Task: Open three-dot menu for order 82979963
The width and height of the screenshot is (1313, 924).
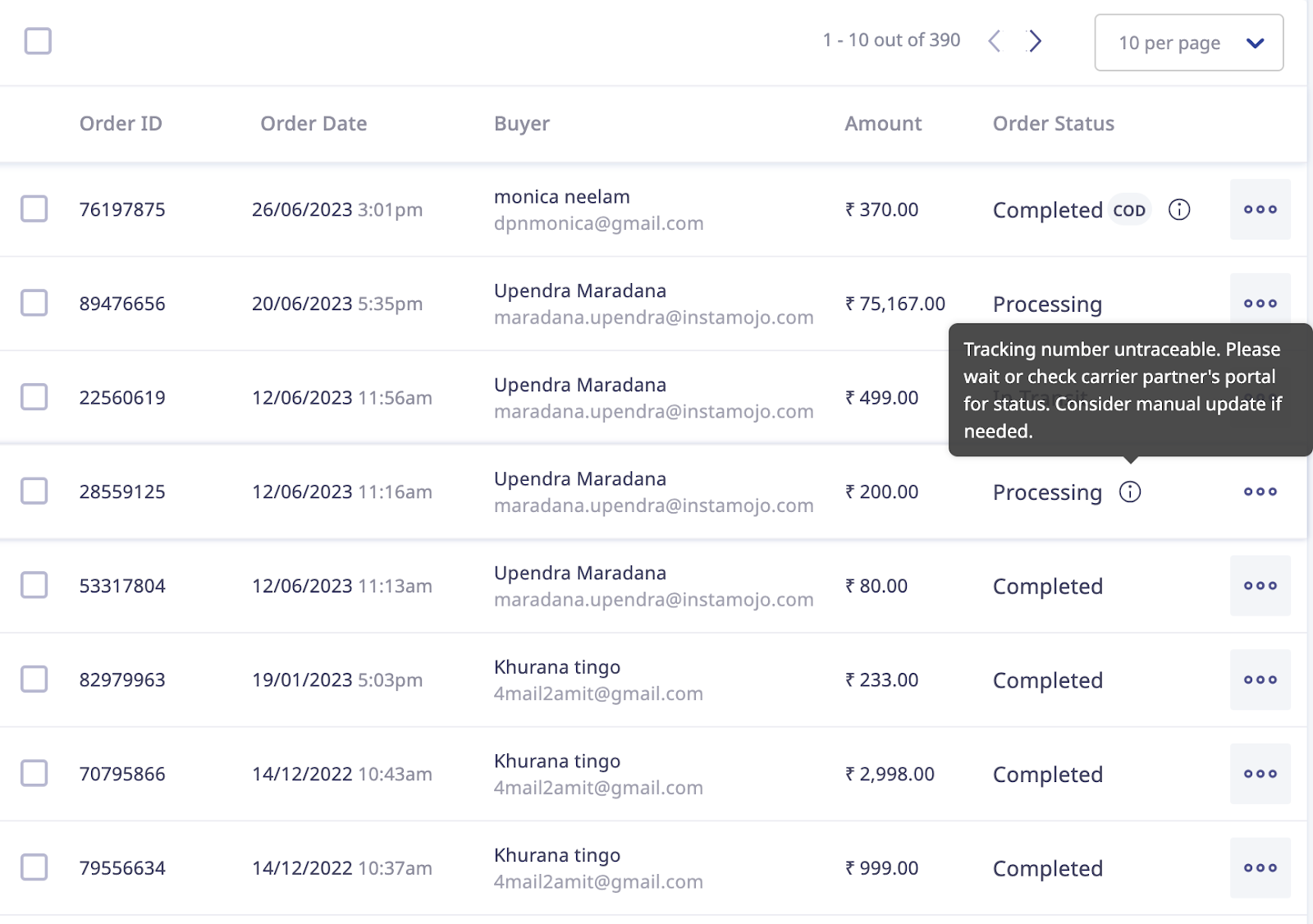Action: pyautogui.click(x=1260, y=679)
